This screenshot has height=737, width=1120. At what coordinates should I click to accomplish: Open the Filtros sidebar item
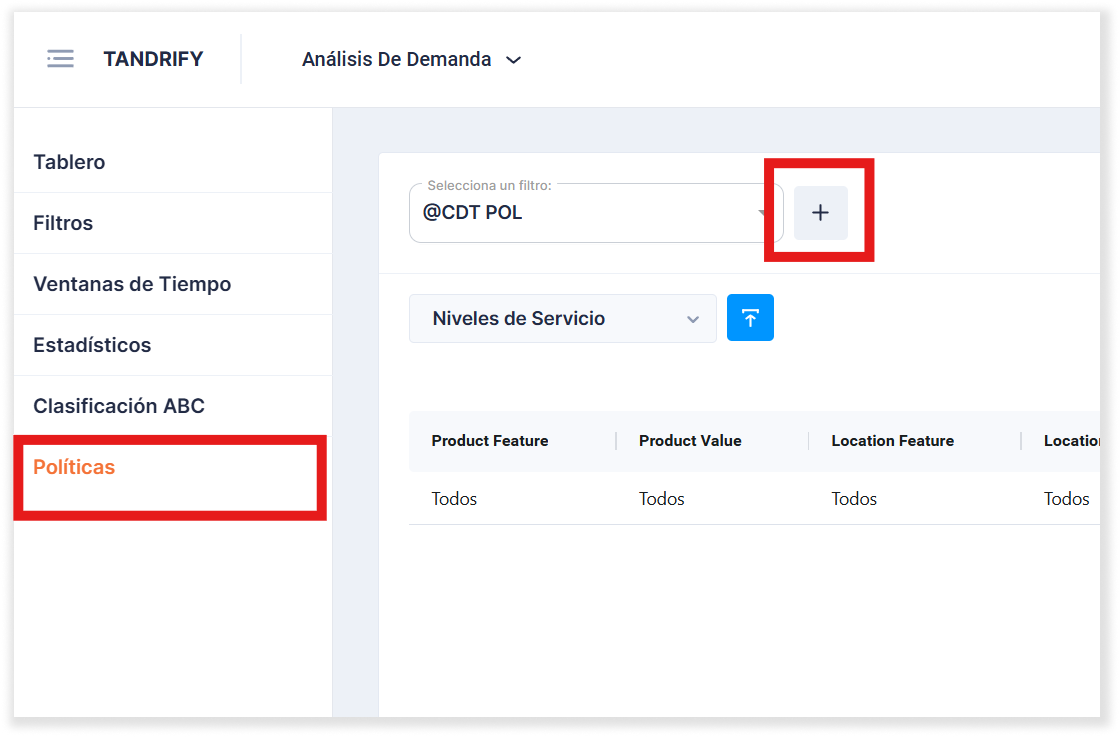[63, 223]
